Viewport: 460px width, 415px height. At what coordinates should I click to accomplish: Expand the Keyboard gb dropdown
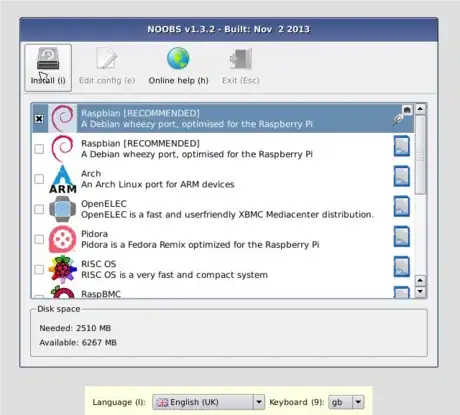click(346, 402)
